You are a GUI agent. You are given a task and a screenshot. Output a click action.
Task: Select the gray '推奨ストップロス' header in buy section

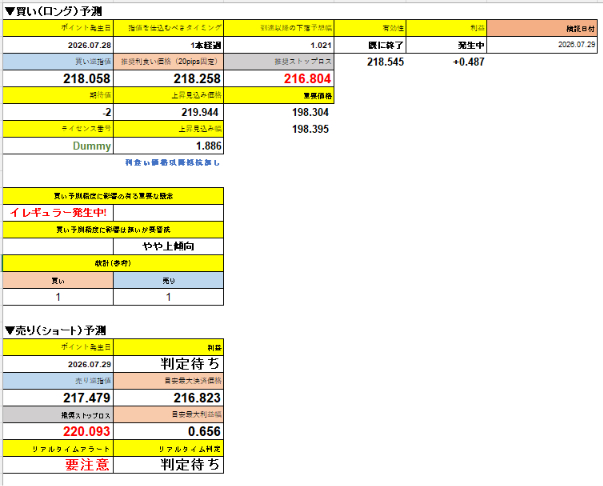[279, 62]
